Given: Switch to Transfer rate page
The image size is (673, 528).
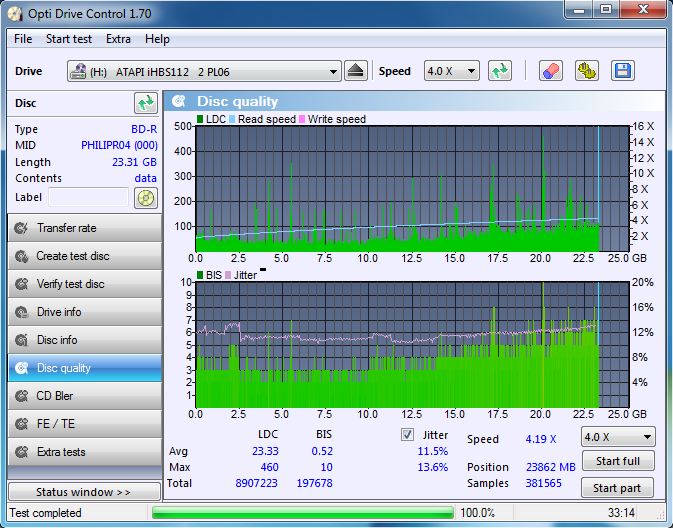Looking at the screenshot, I should 85,228.
